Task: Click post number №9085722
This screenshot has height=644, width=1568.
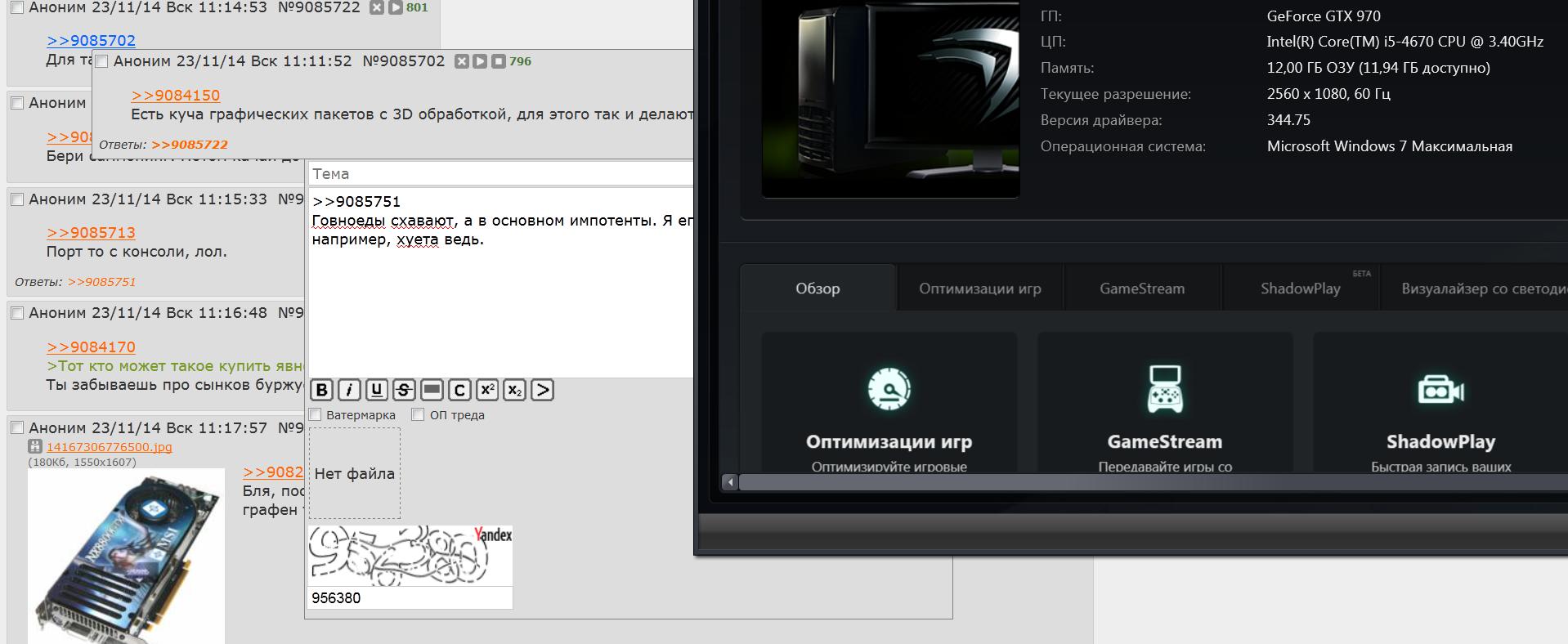Action: click(x=319, y=7)
